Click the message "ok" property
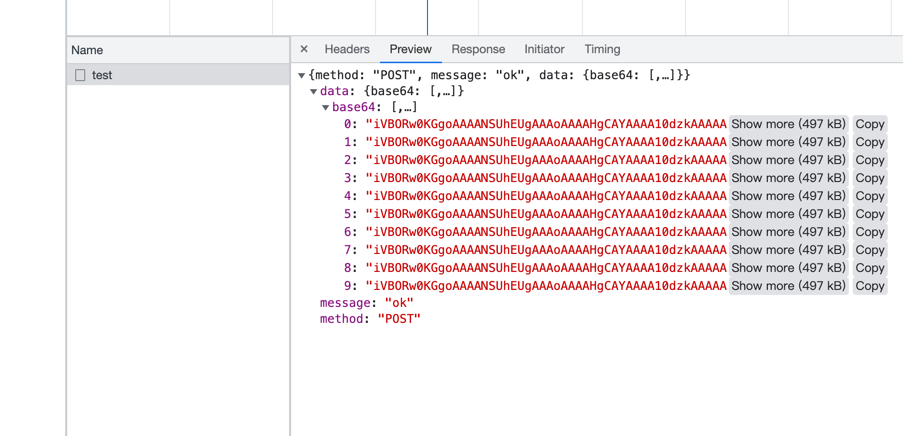 [366, 303]
